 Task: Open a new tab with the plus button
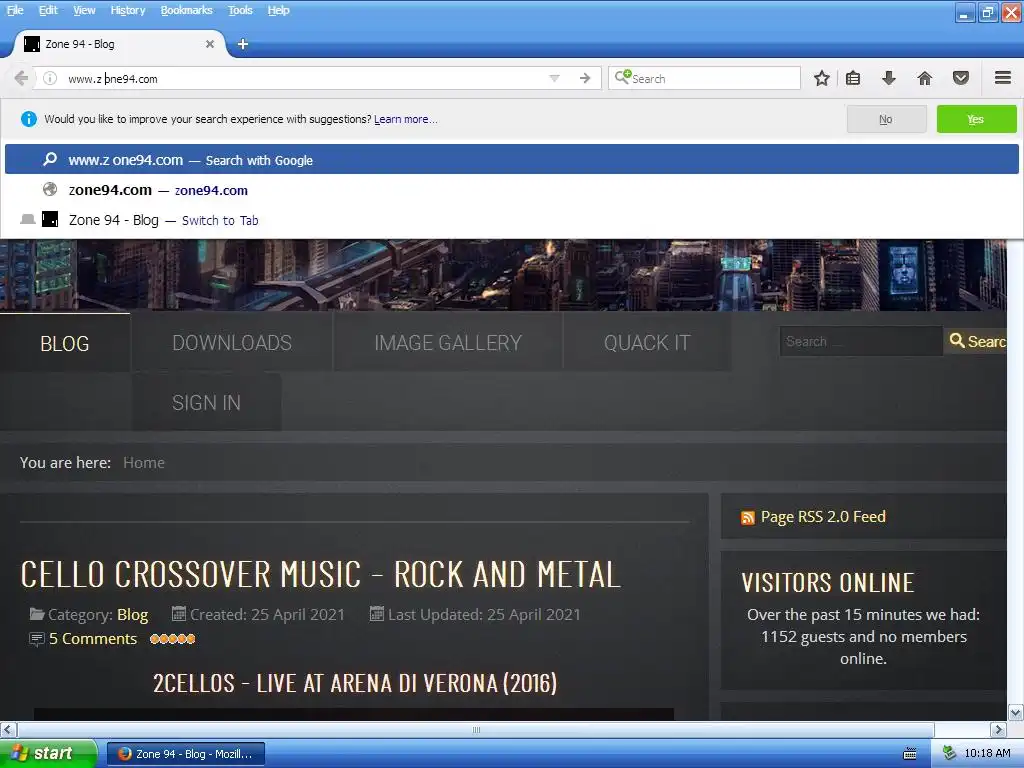click(x=243, y=44)
